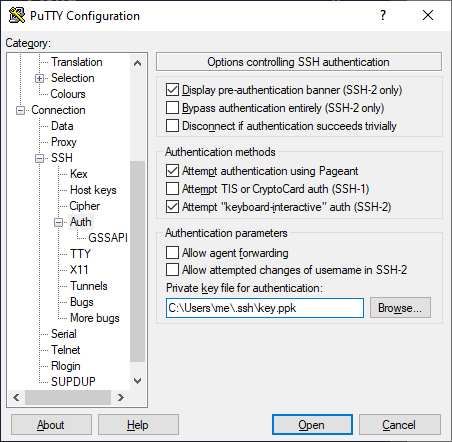The width and height of the screenshot is (452, 442).
Task: Collapse the Auth tree node
Action: point(58,222)
